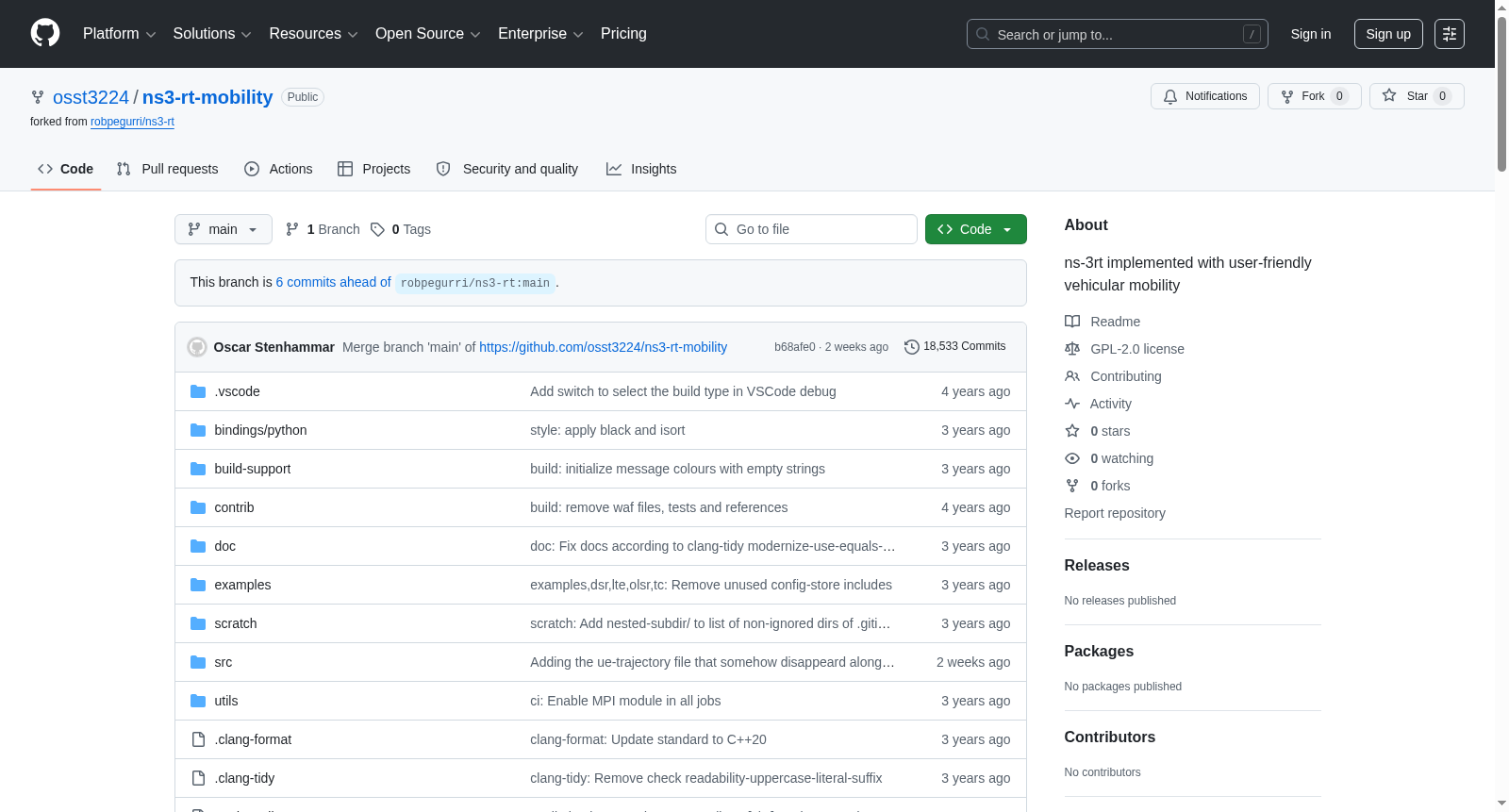1509x812 pixels.
Task: Expand the Open Source menu
Action: pos(428,34)
